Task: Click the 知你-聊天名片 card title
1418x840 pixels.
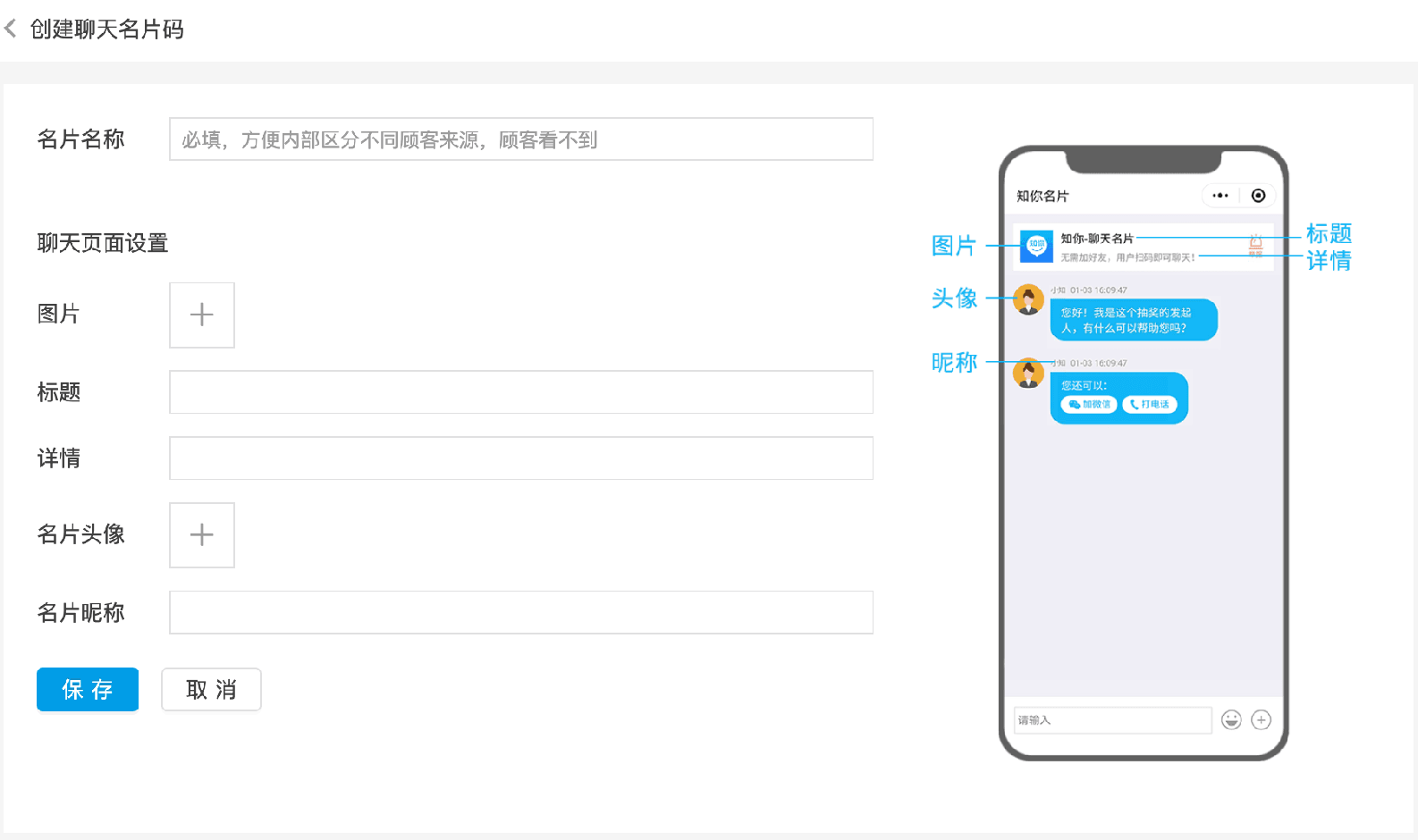Action: click(1097, 239)
